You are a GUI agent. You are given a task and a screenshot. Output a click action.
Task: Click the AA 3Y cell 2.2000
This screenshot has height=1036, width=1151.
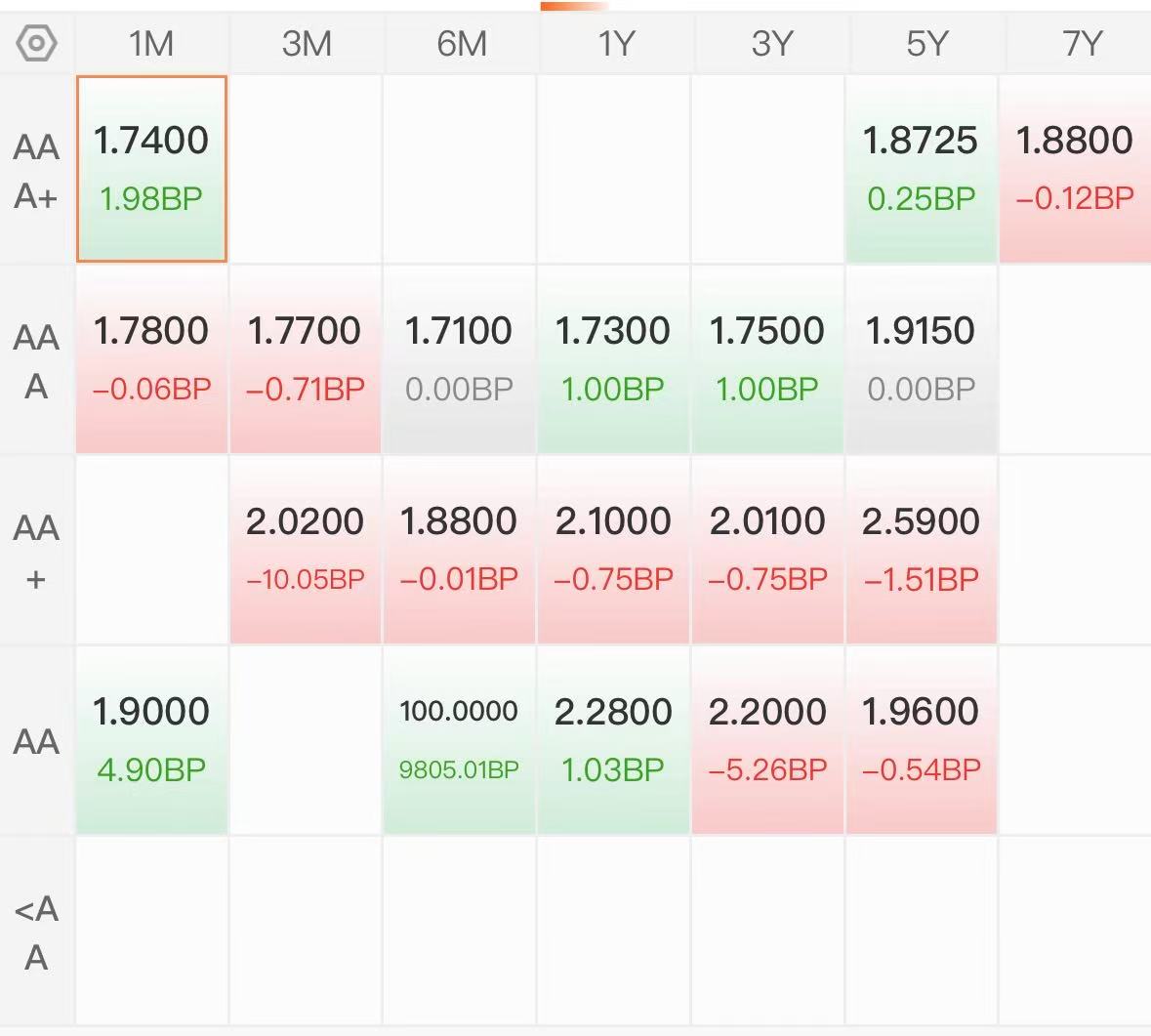[x=767, y=739]
